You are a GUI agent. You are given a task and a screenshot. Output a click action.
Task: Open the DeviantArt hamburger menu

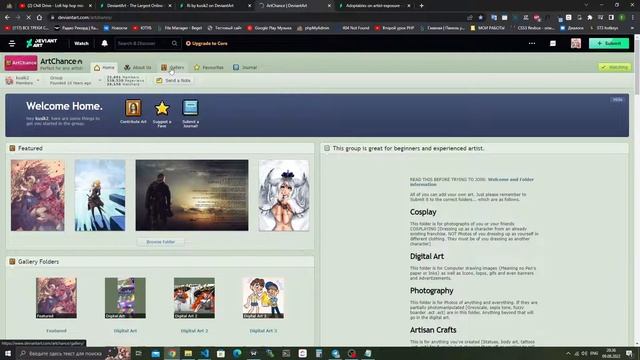12,43
